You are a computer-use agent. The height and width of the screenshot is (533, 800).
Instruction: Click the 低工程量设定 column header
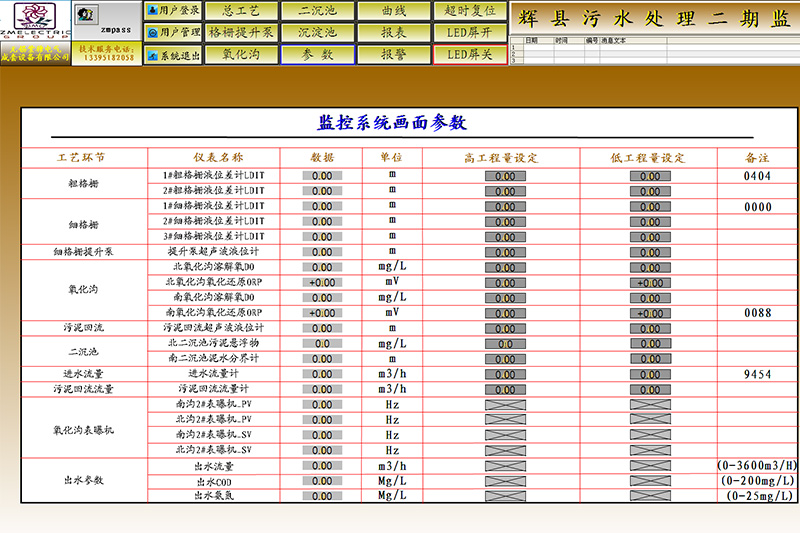pyautogui.click(x=648, y=158)
